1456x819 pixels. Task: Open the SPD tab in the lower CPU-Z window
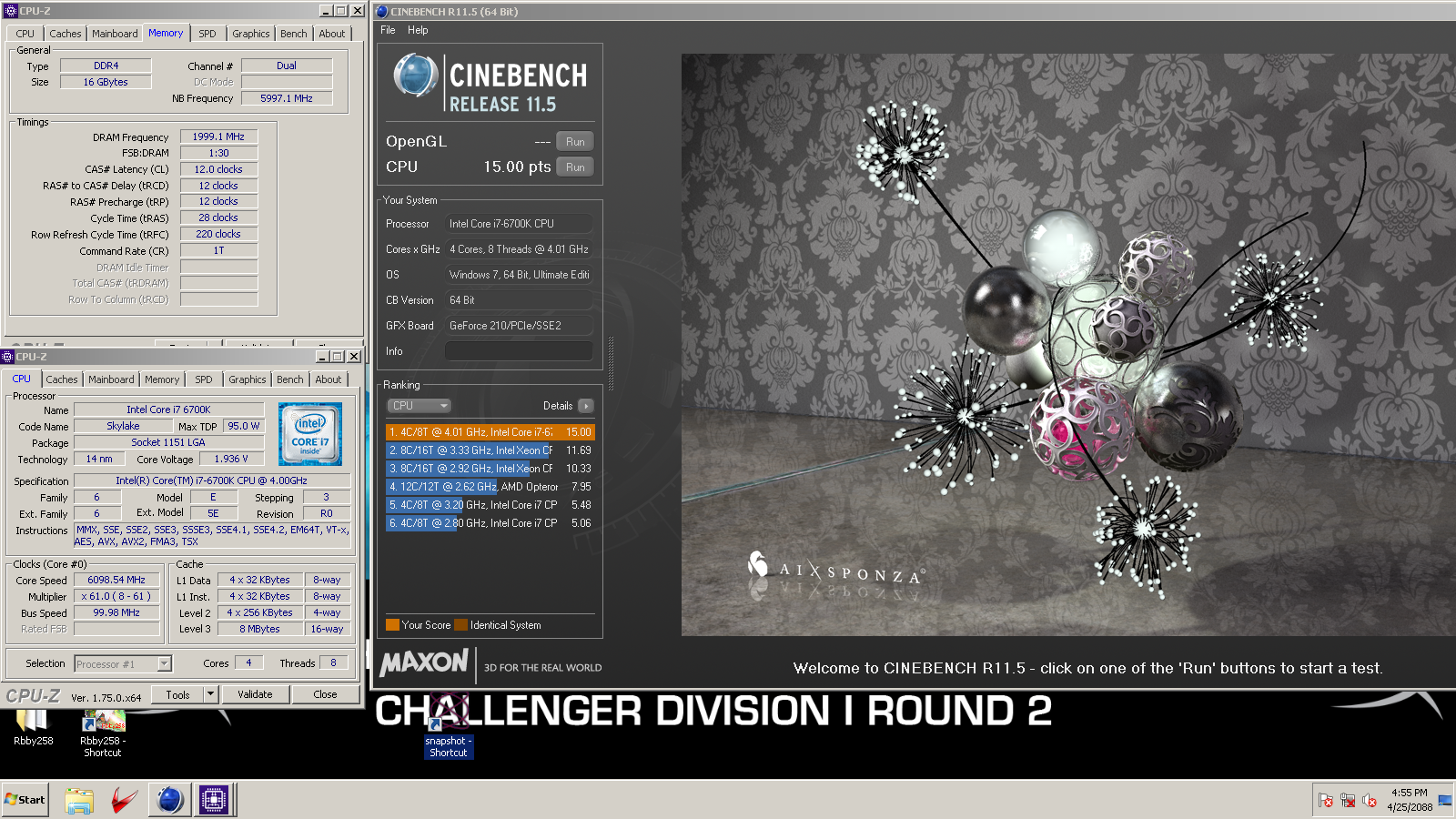[204, 379]
